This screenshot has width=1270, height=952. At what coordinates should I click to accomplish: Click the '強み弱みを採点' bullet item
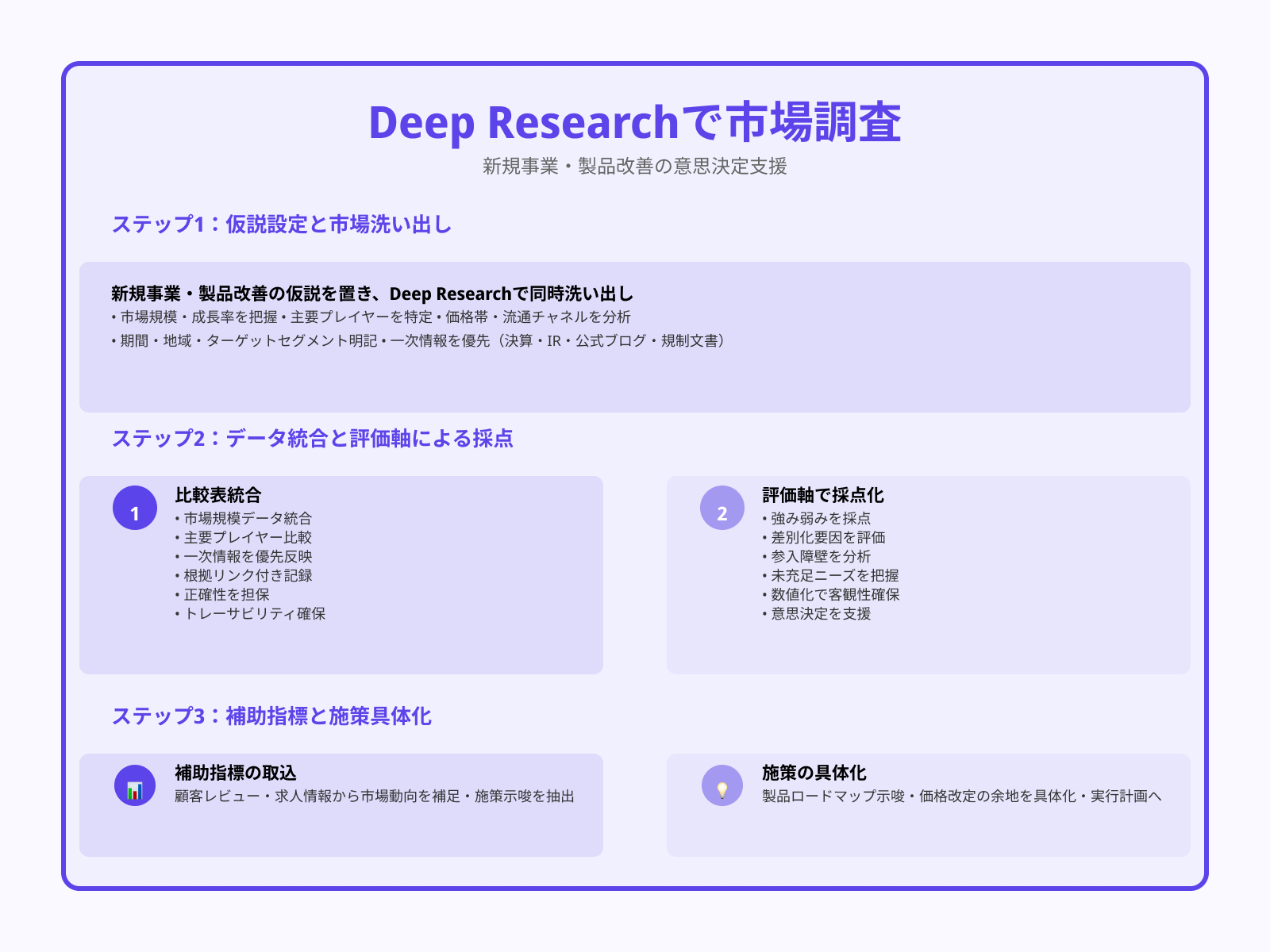pyautogui.click(x=821, y=518)
